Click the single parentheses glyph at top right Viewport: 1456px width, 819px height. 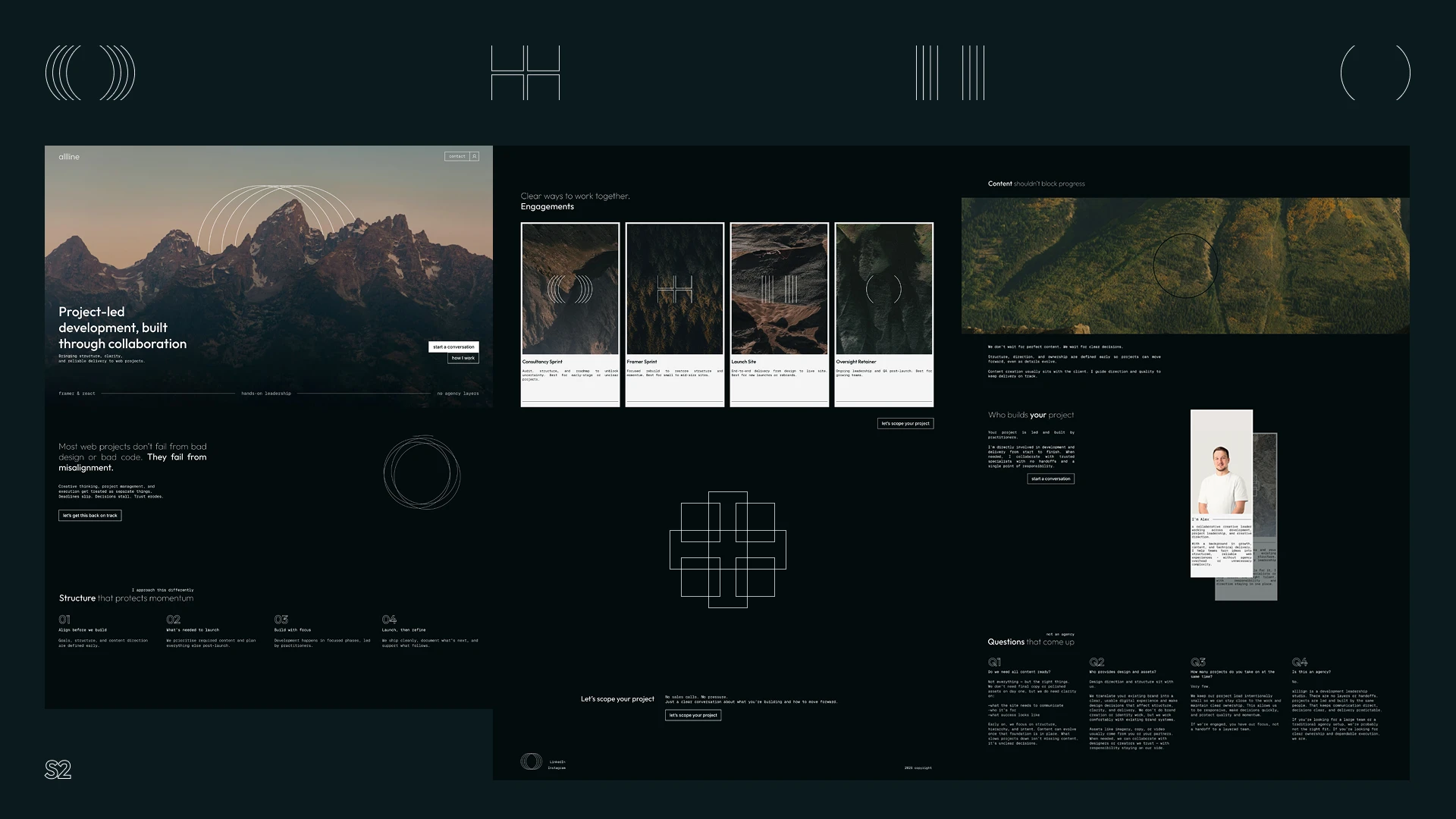click(1375, 73)
